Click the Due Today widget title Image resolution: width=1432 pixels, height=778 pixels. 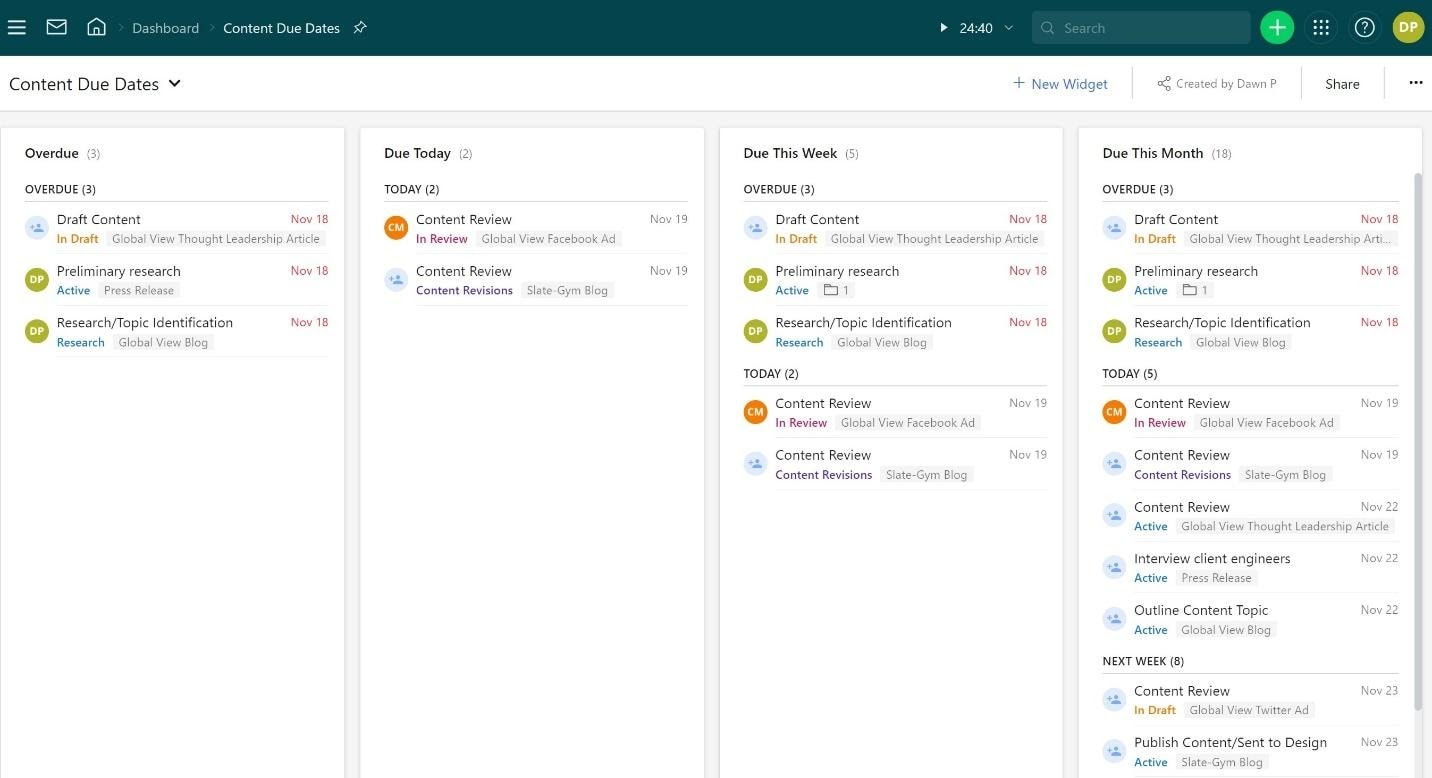[x=417, y=153]
